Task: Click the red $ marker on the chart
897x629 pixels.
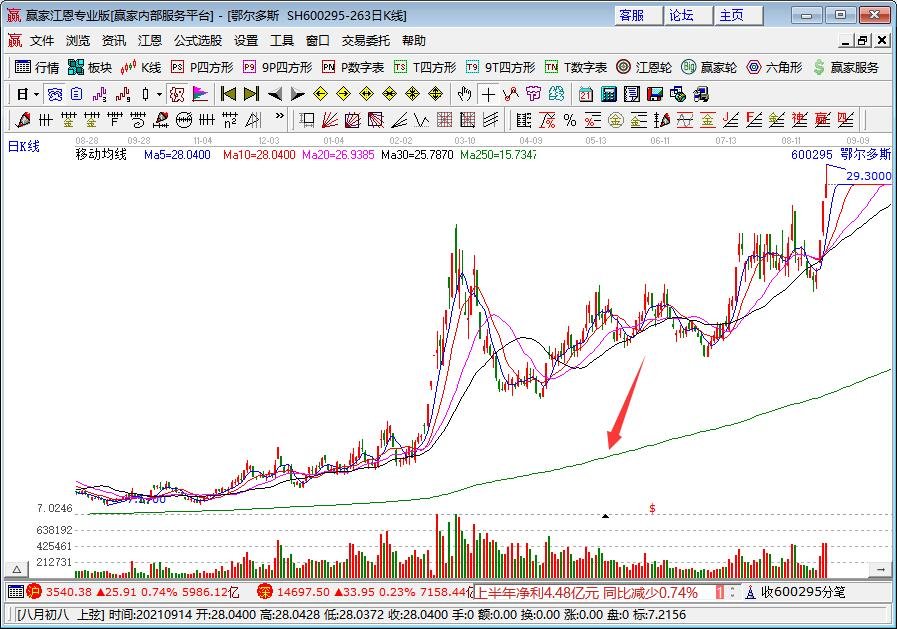Action: coord(652,508)
